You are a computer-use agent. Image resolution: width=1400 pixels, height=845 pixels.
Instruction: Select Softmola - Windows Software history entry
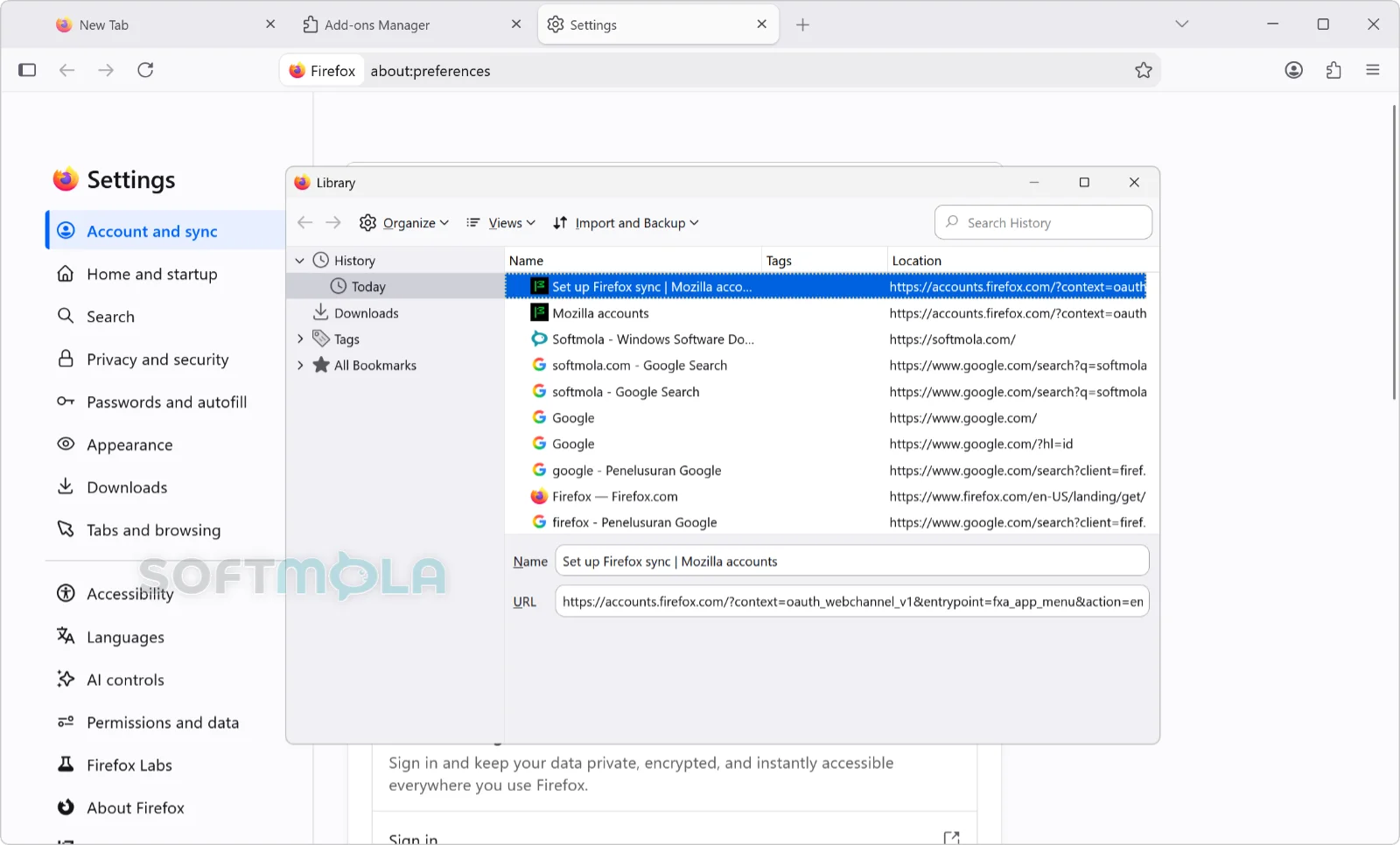click(x=825, y=339)
